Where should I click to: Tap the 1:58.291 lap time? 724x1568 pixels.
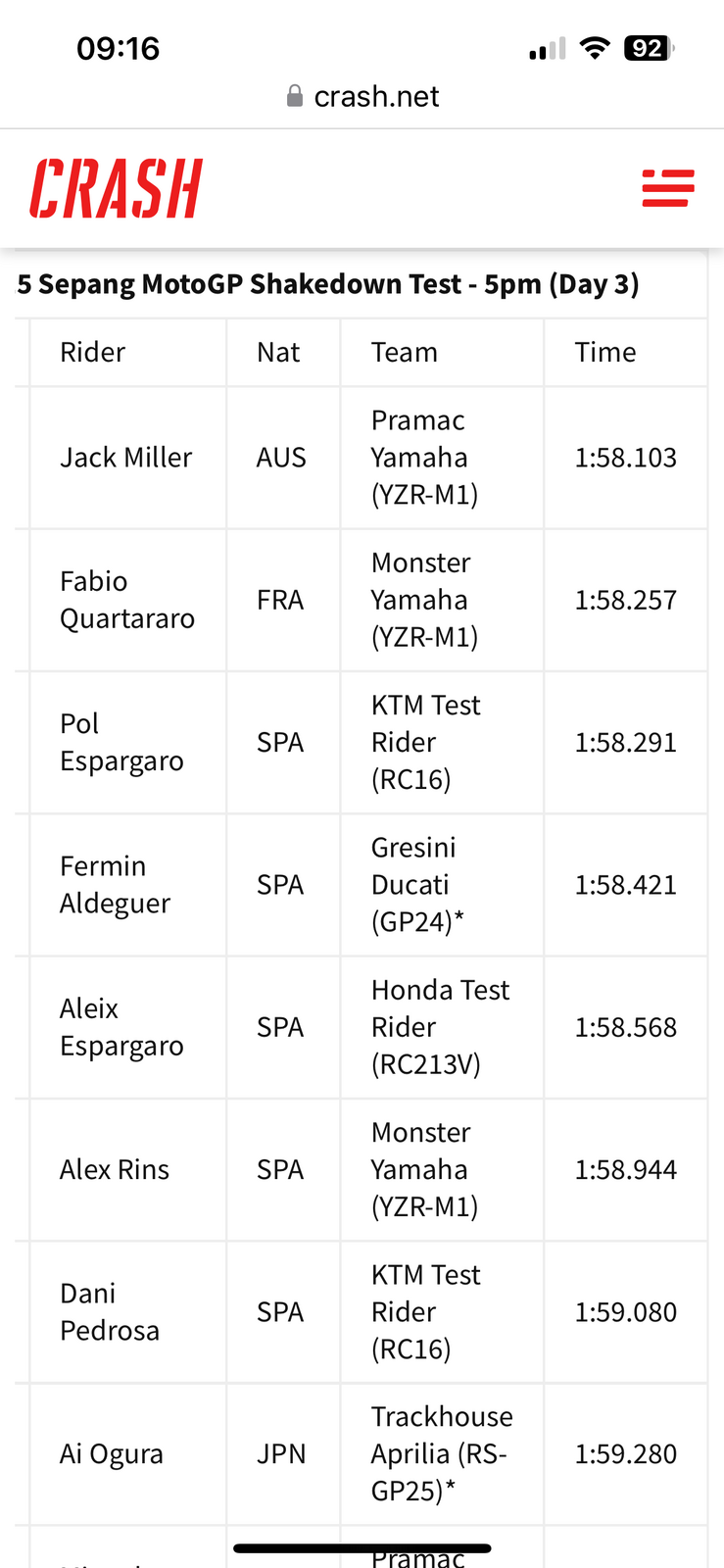coord(625,742)
